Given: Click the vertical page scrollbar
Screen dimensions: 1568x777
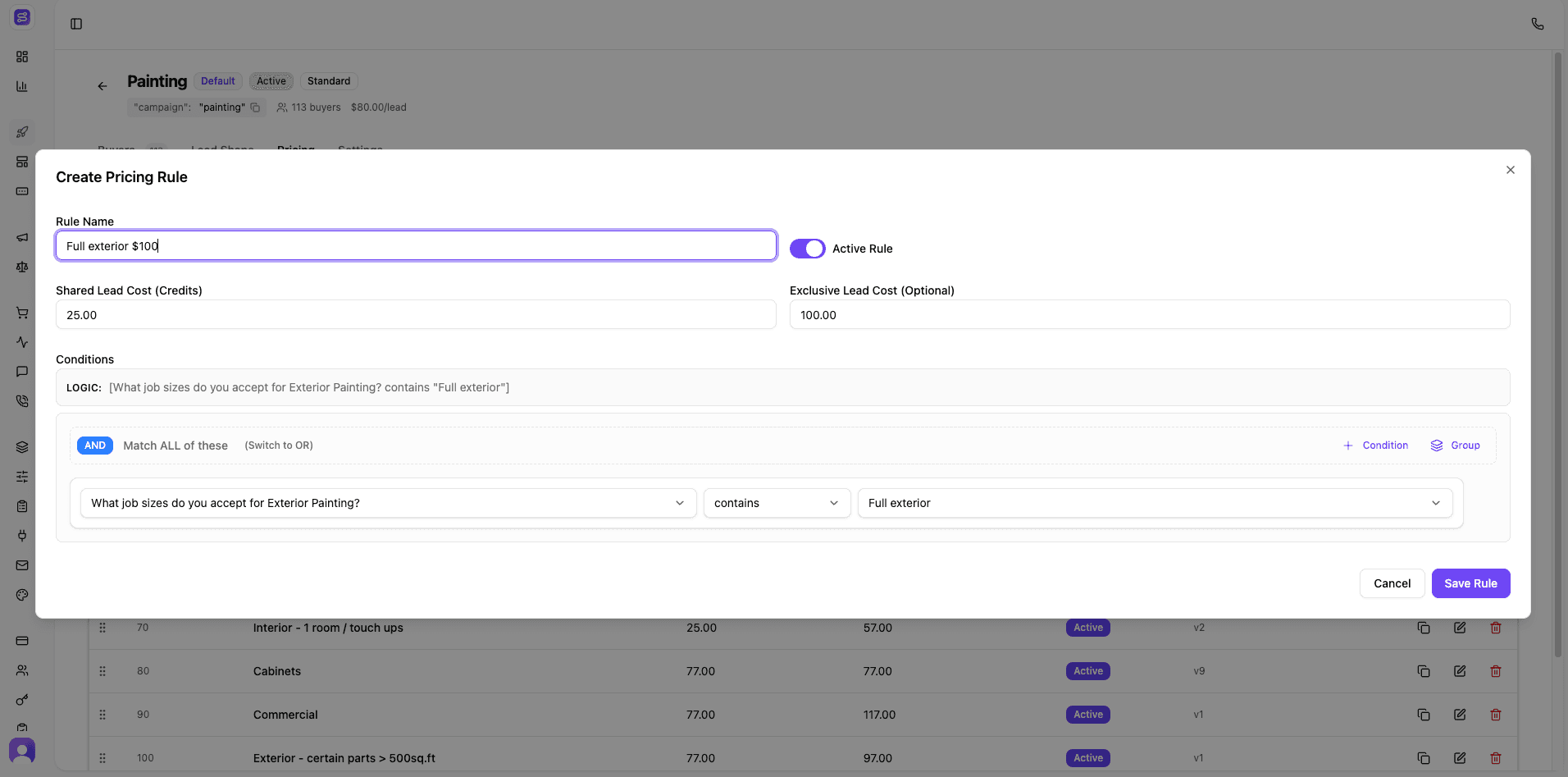Looking at the screenshot, I should pyautogui.click(x=1558, y=354).
